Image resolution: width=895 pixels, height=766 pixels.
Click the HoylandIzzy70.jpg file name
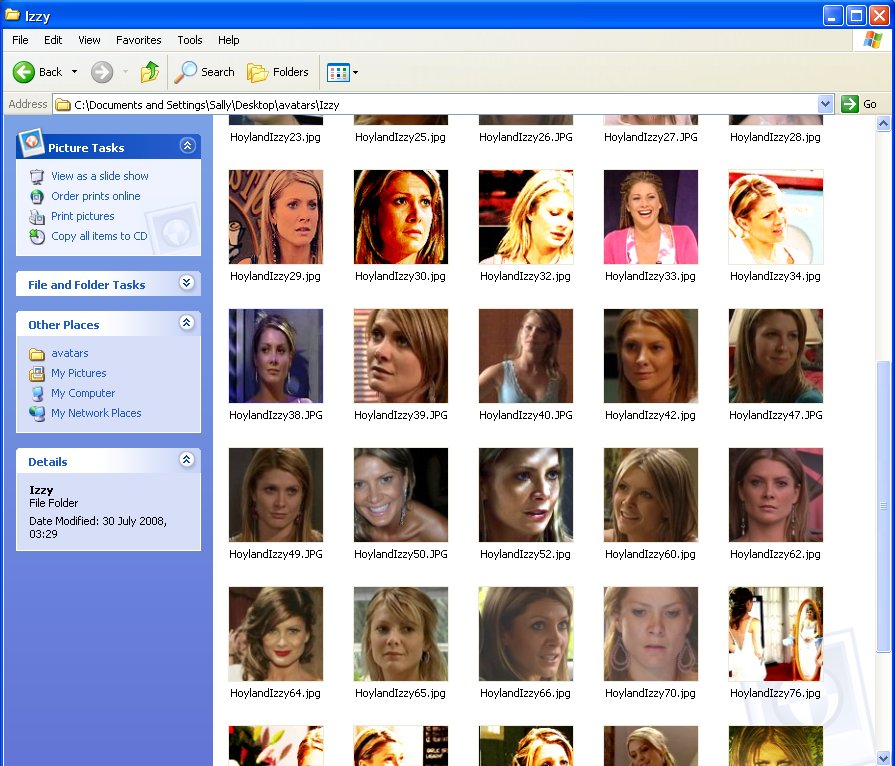(650, 694)
